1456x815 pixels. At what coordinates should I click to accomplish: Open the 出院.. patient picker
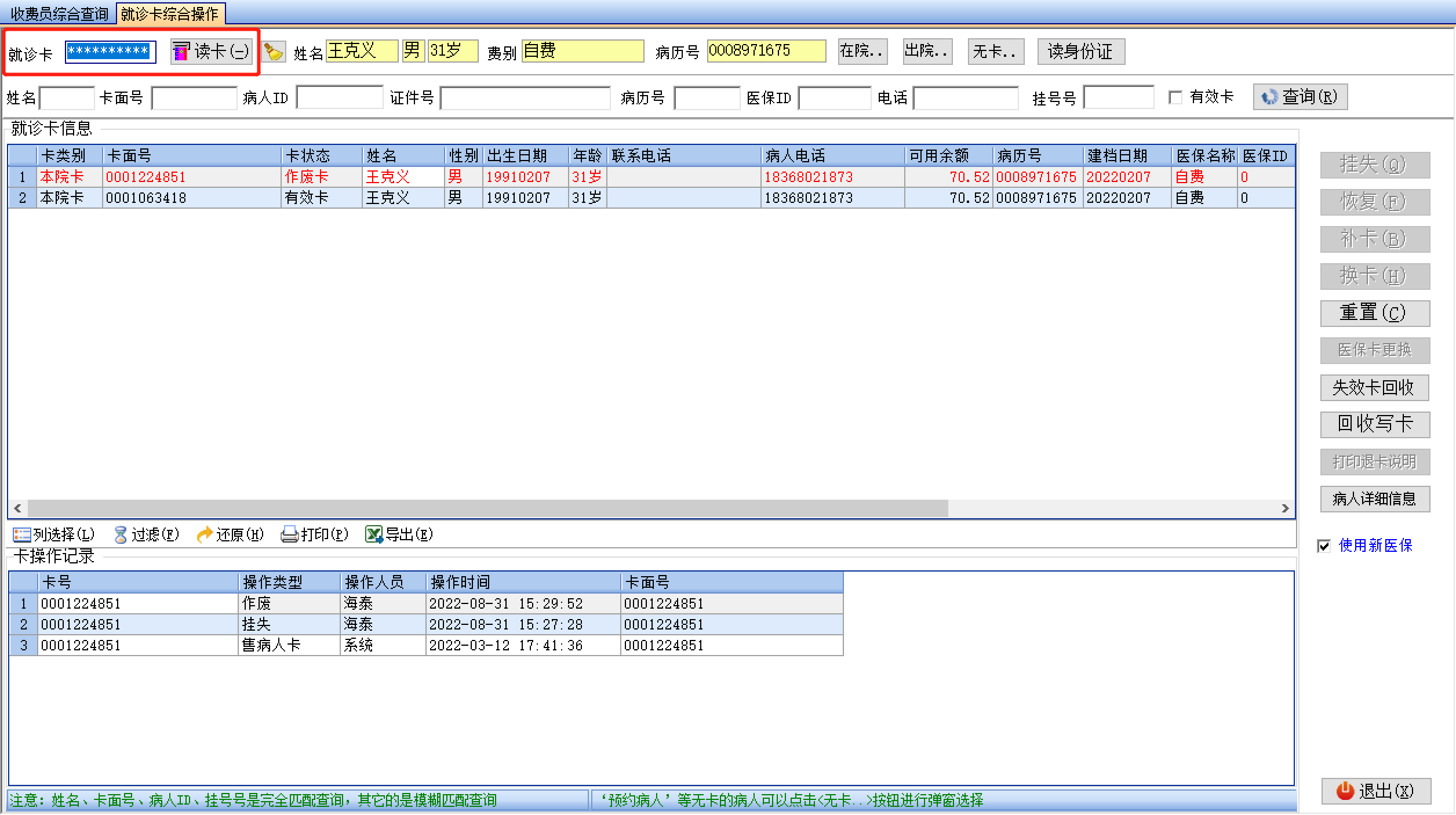(927, 52)
